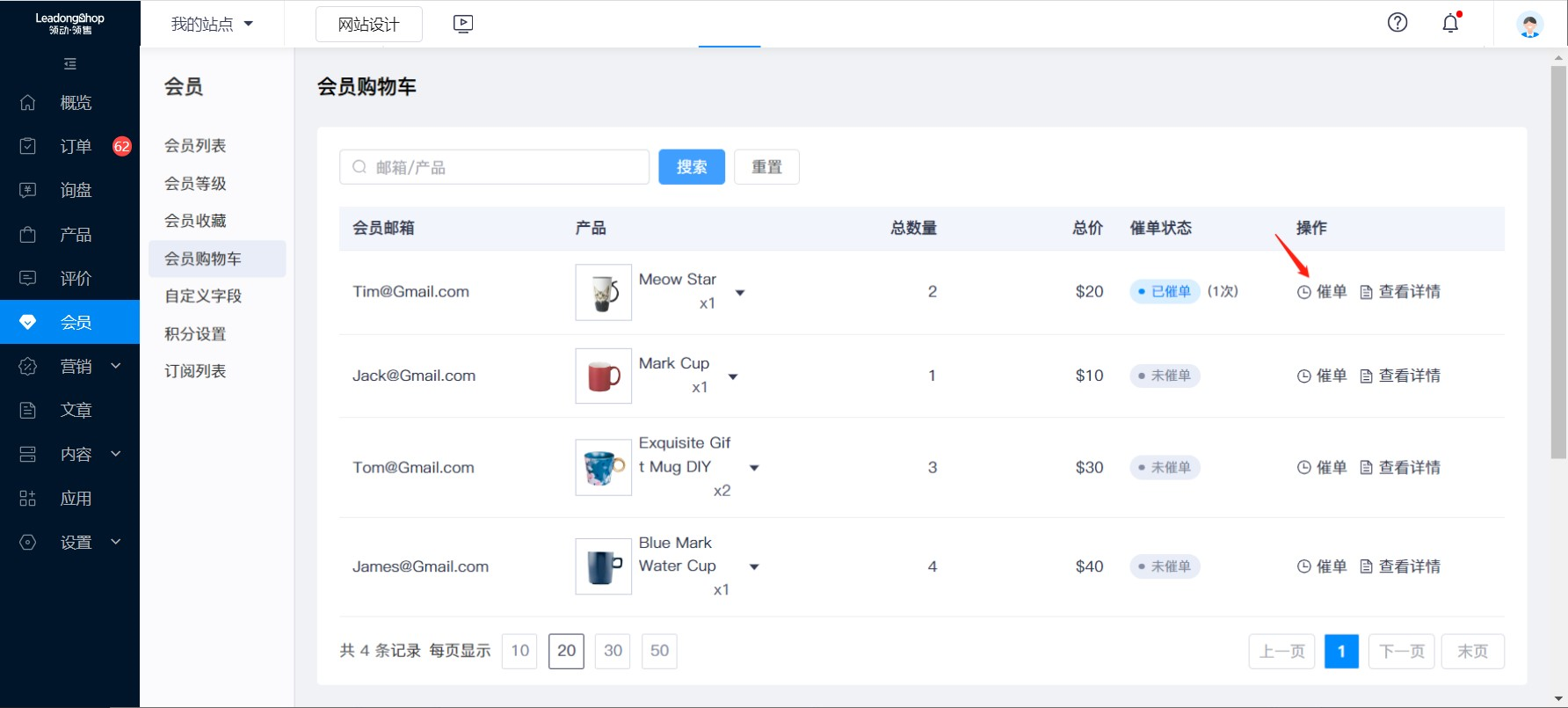Open 会员购物车 in the member submenu

pyautogui.click(x=217, y=259)
